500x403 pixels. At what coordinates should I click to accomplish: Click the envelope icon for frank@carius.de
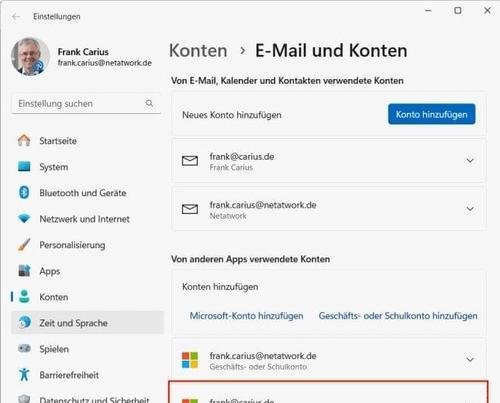(190, 161)
